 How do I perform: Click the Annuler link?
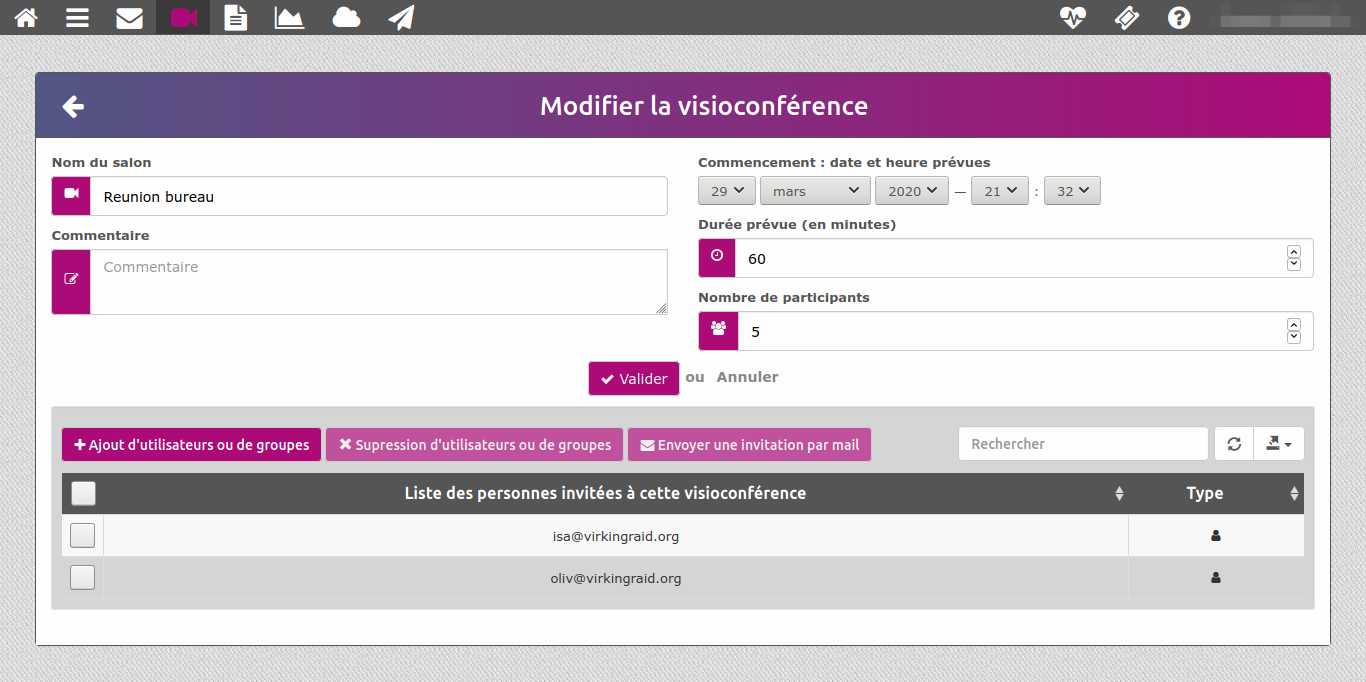tap(747, 377)
